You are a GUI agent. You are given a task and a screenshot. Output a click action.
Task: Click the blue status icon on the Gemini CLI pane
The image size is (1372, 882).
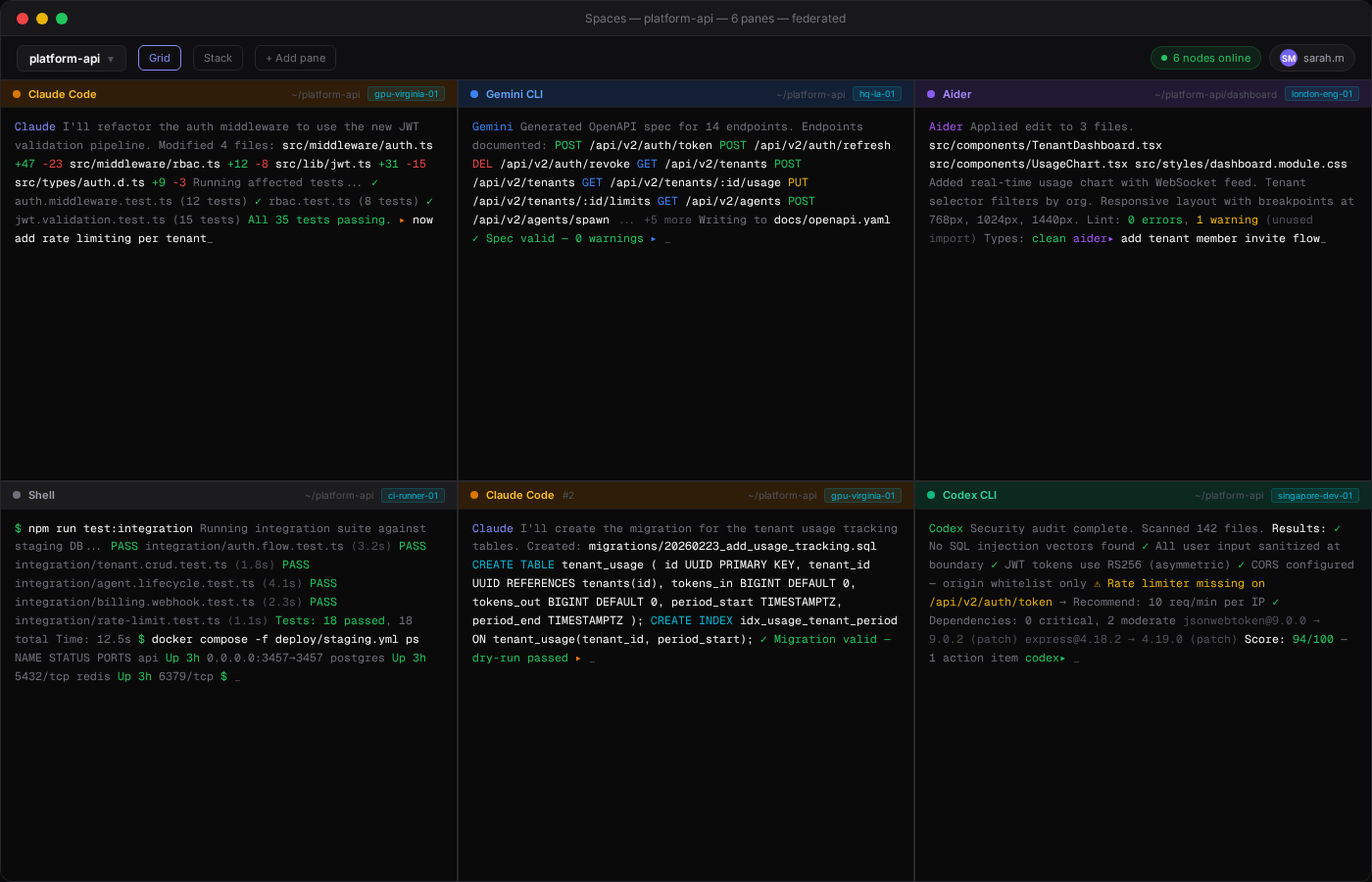coord(473,94)
